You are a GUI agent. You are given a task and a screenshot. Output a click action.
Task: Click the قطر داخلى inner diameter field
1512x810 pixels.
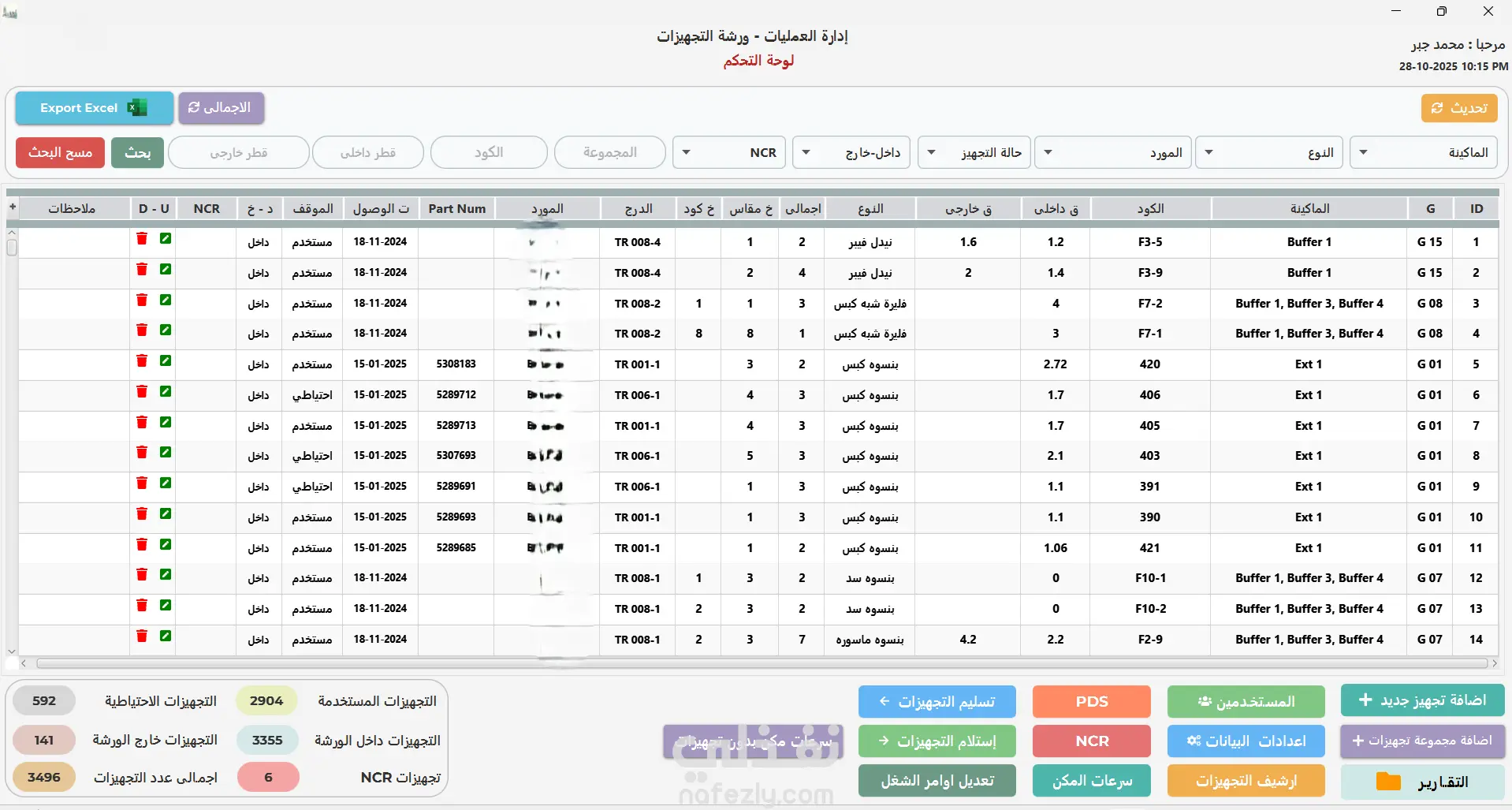[367, 152]
